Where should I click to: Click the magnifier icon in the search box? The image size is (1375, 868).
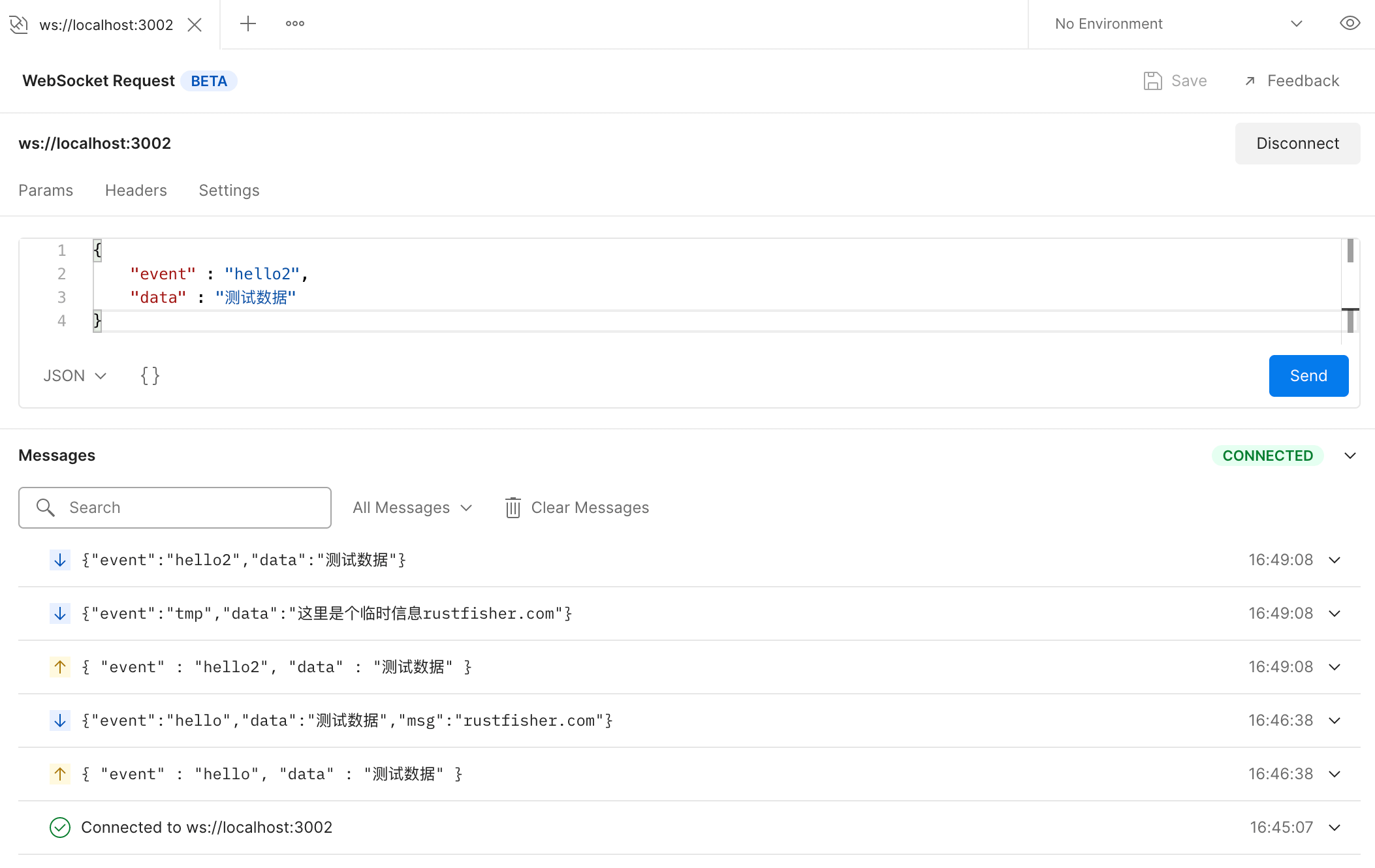[46, 508]
